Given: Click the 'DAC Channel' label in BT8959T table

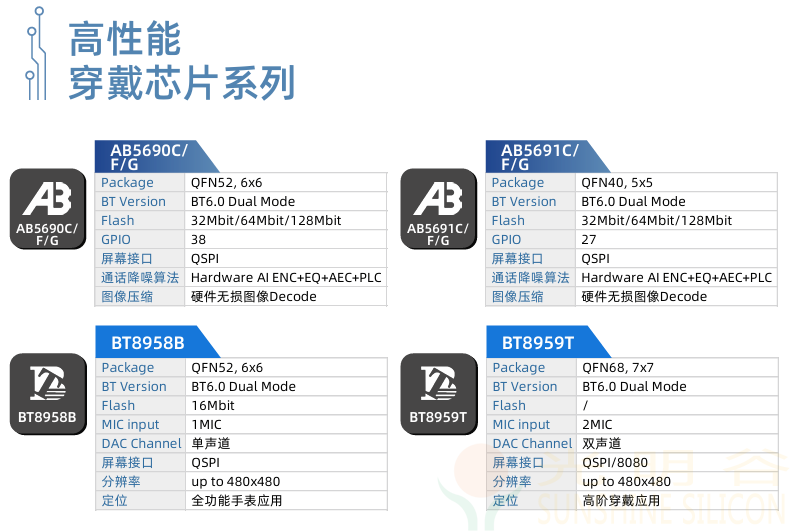Looking at the screenshot, I should [x=532, y=444].
